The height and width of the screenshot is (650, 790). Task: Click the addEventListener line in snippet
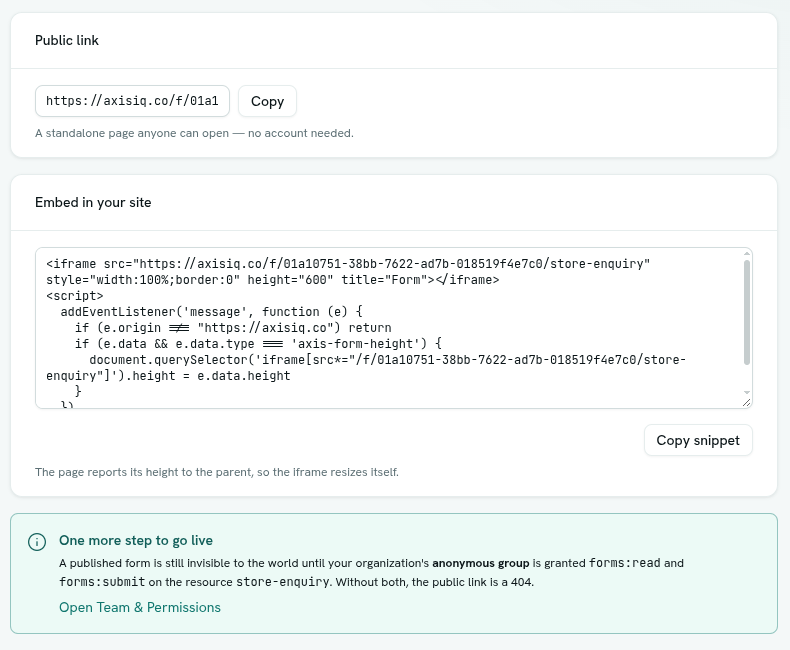tap(211, 312)
